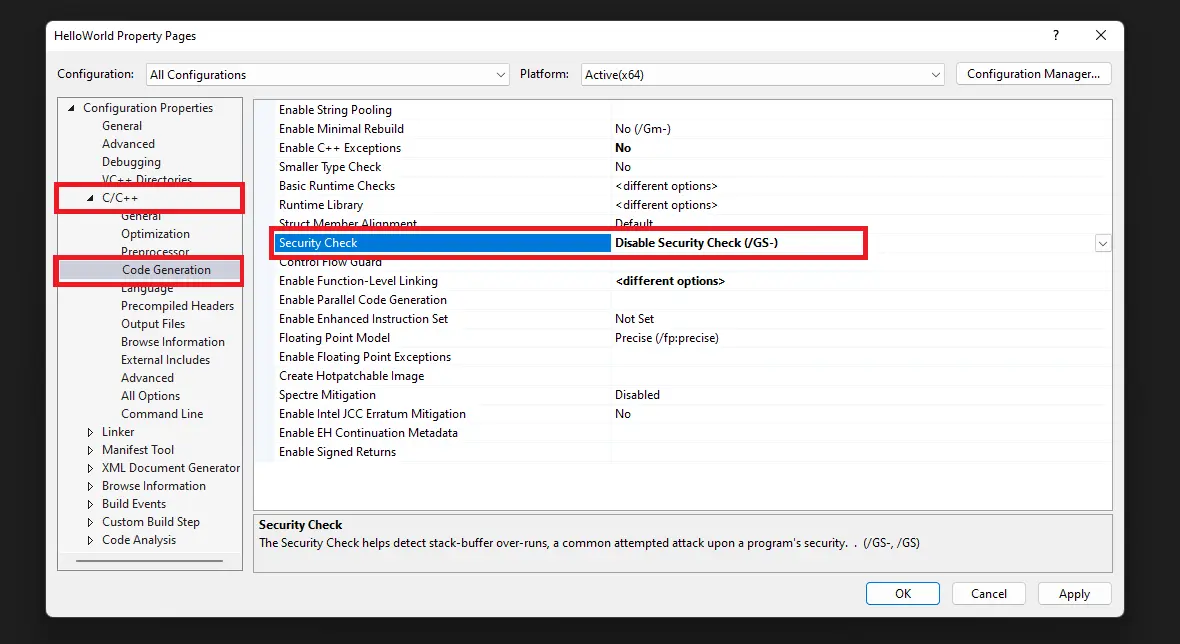The width and height of the screenshot is (1180, 644).
Task: Click the Apply button
Action: (1074, 594)
